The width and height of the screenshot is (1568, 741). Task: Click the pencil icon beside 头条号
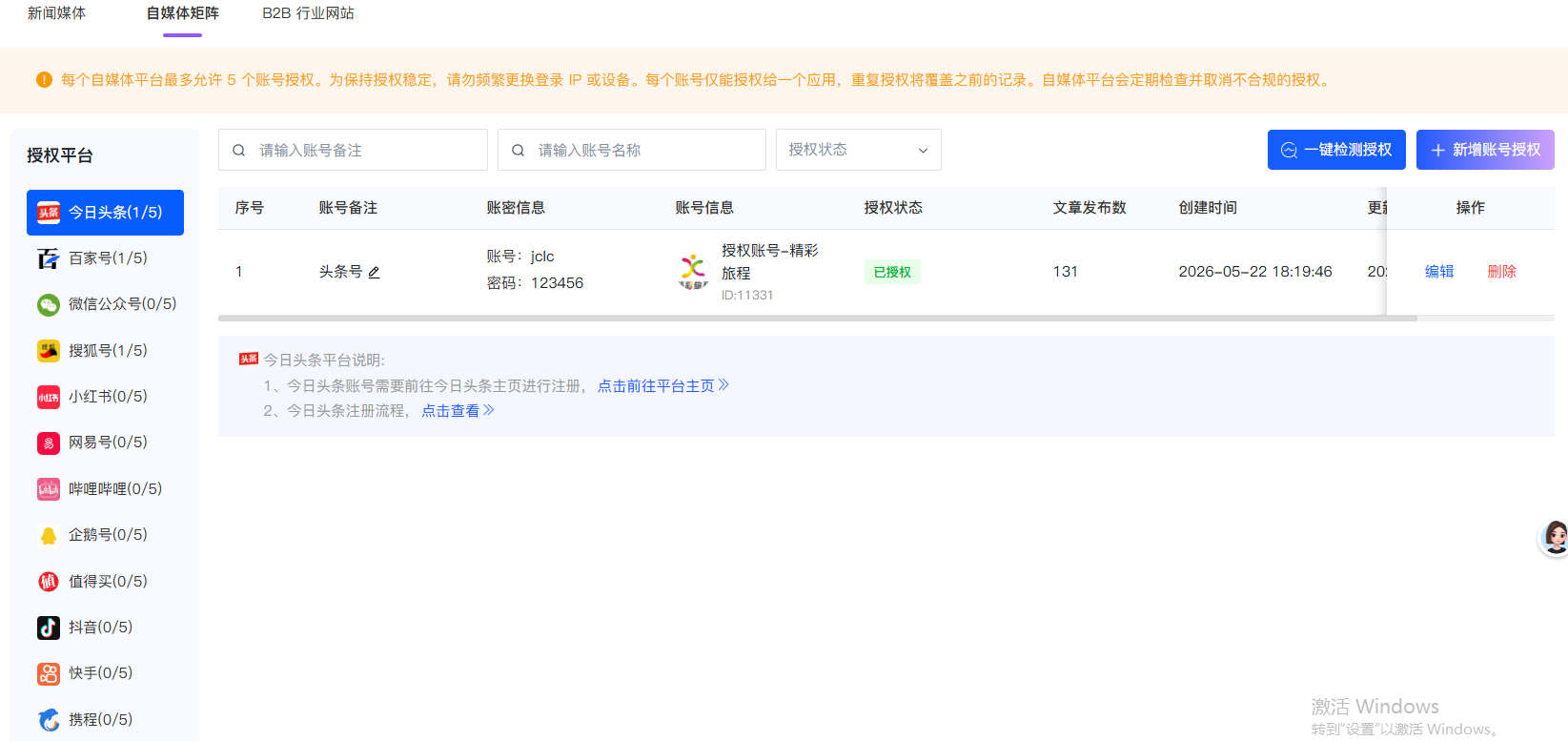click(374, 273)
